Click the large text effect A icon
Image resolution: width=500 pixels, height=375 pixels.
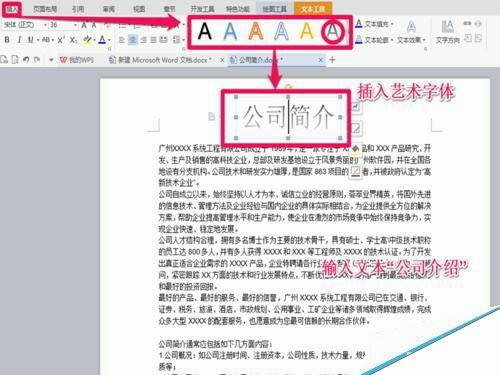tap(411, 26)
